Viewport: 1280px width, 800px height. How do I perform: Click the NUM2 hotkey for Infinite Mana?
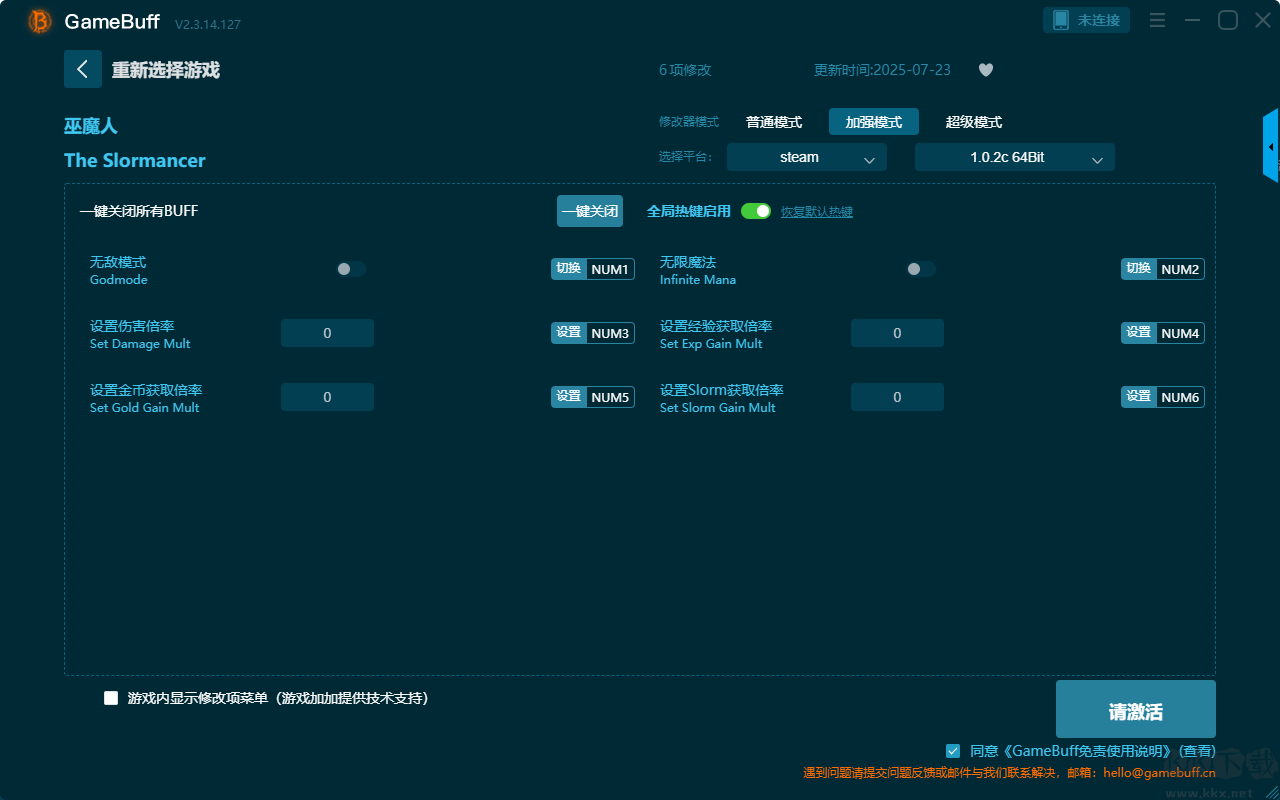coord(1179,269)
